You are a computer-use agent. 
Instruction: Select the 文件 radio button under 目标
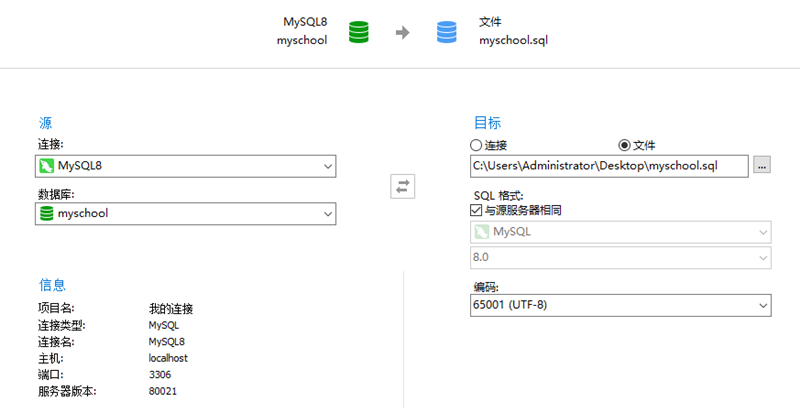pyautogui.click(x=625, y=145)
